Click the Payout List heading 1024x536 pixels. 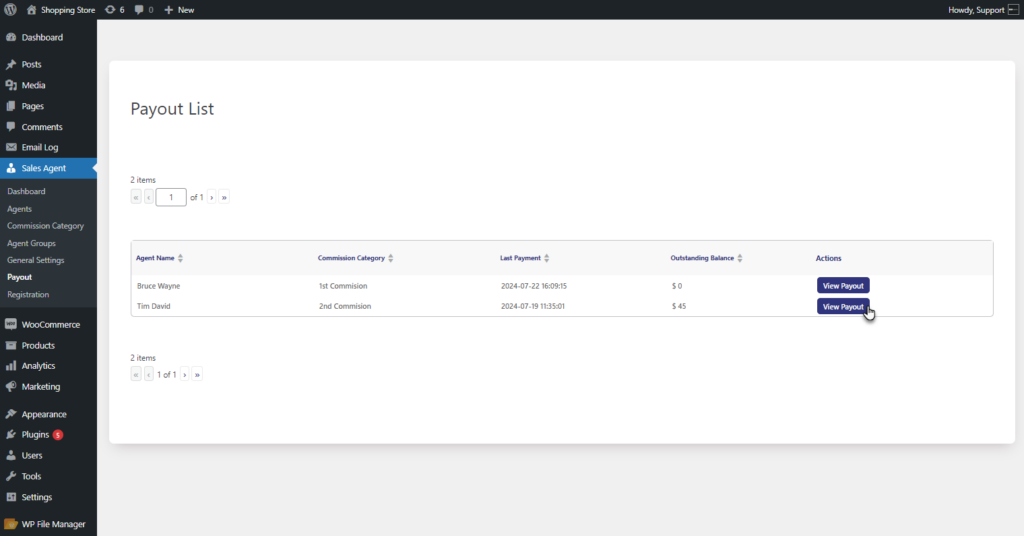click(172, 108)
